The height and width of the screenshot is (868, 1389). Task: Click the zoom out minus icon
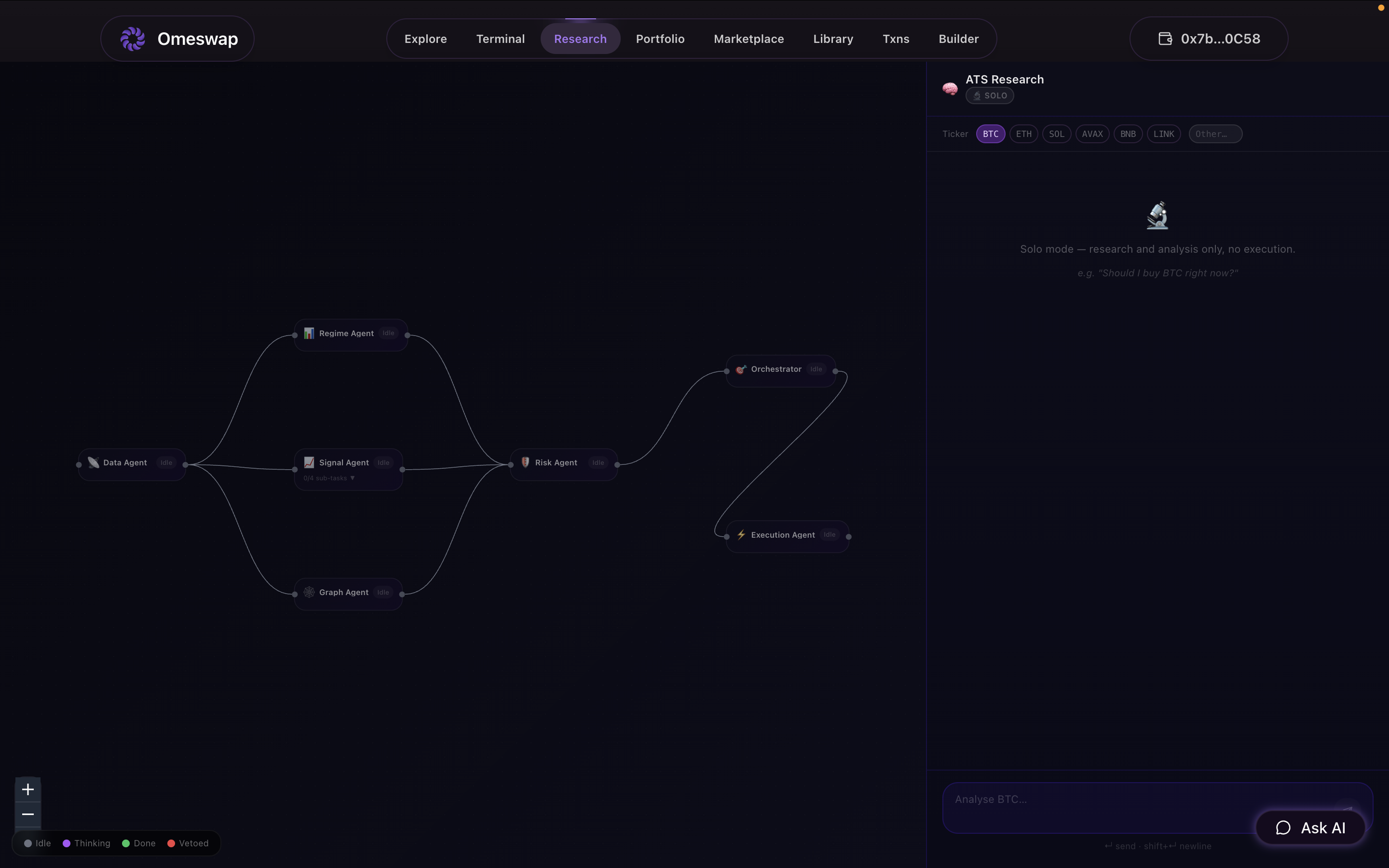point(27,814)
